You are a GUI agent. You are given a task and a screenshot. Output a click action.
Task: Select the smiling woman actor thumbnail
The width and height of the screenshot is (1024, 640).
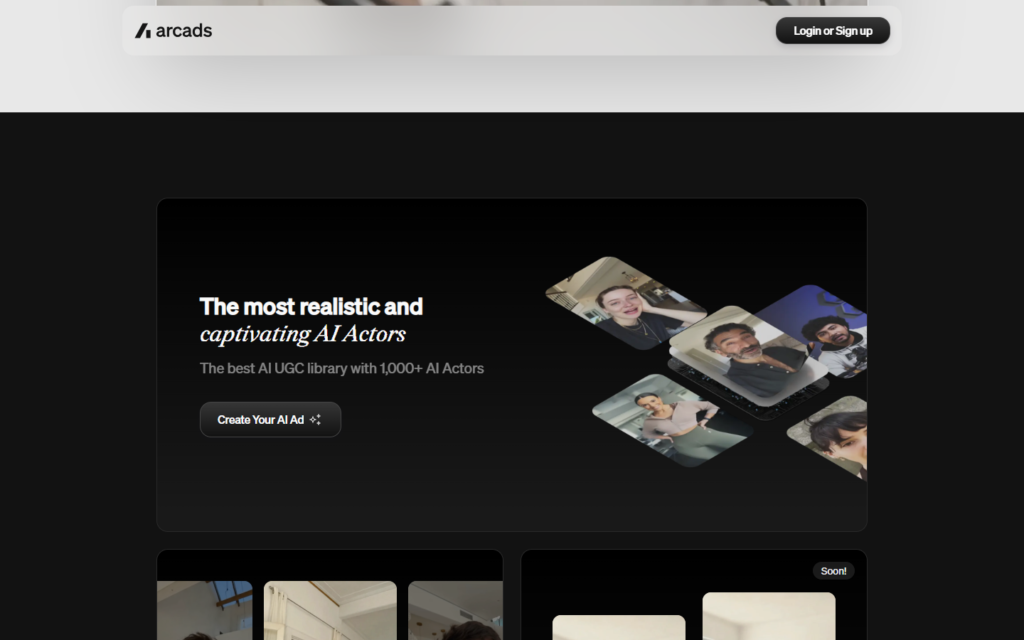click(626, 303)
